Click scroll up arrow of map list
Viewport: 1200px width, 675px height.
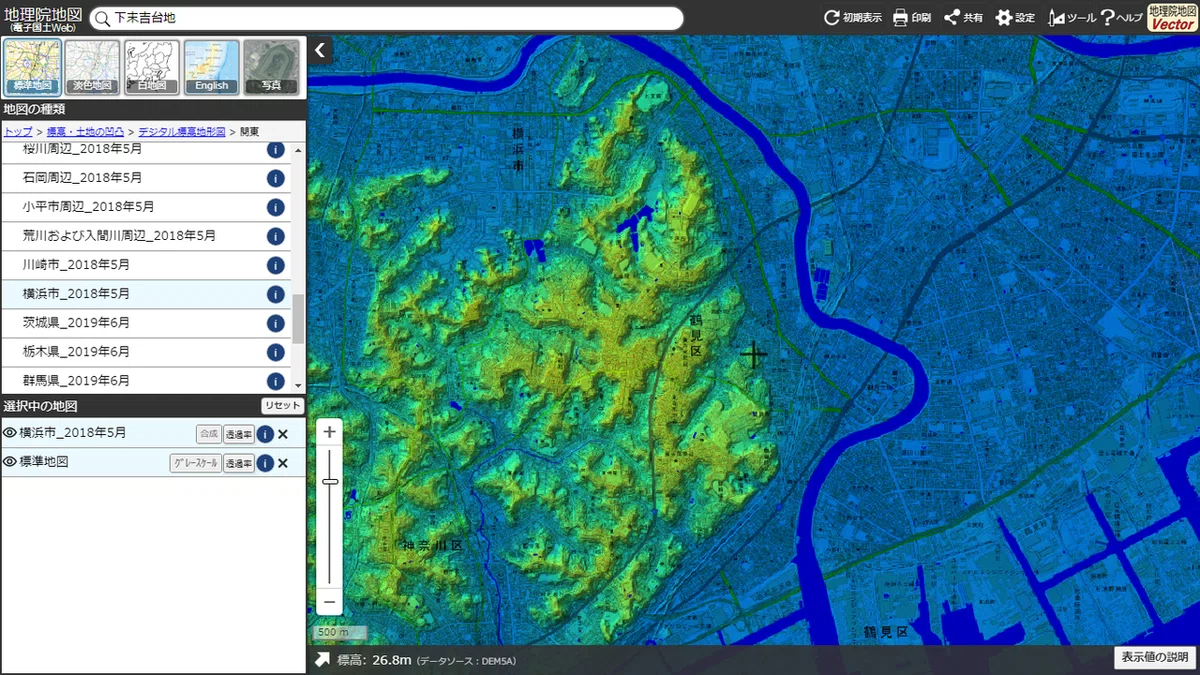click(x=298, y=150)
